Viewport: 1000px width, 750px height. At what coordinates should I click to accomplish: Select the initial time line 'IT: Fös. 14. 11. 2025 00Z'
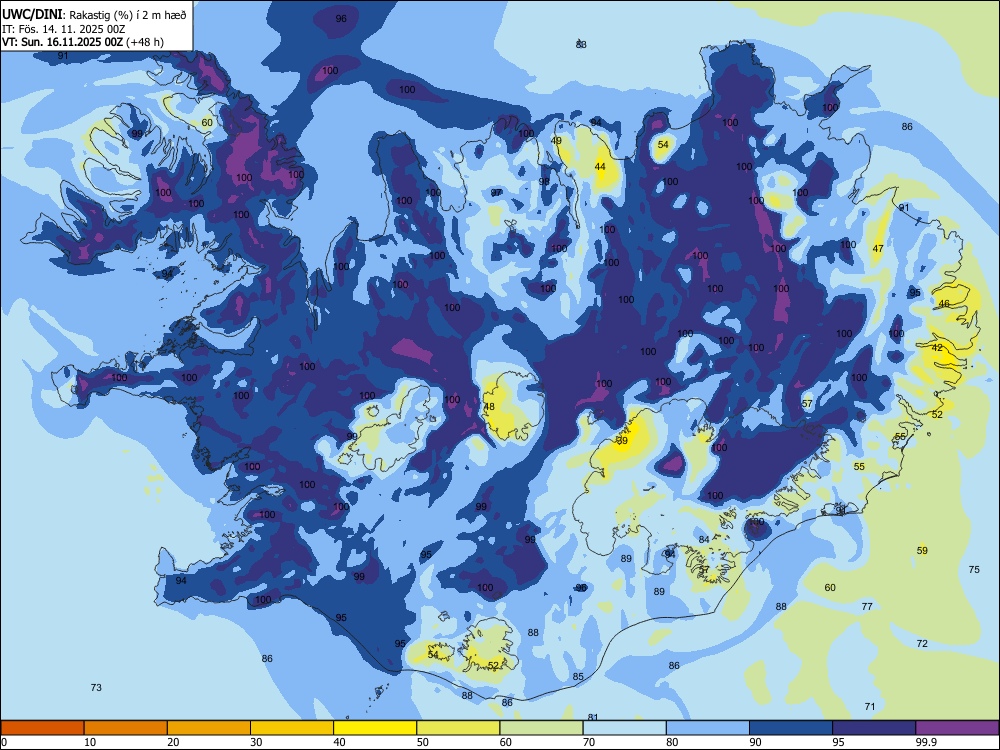pos(63,29)
